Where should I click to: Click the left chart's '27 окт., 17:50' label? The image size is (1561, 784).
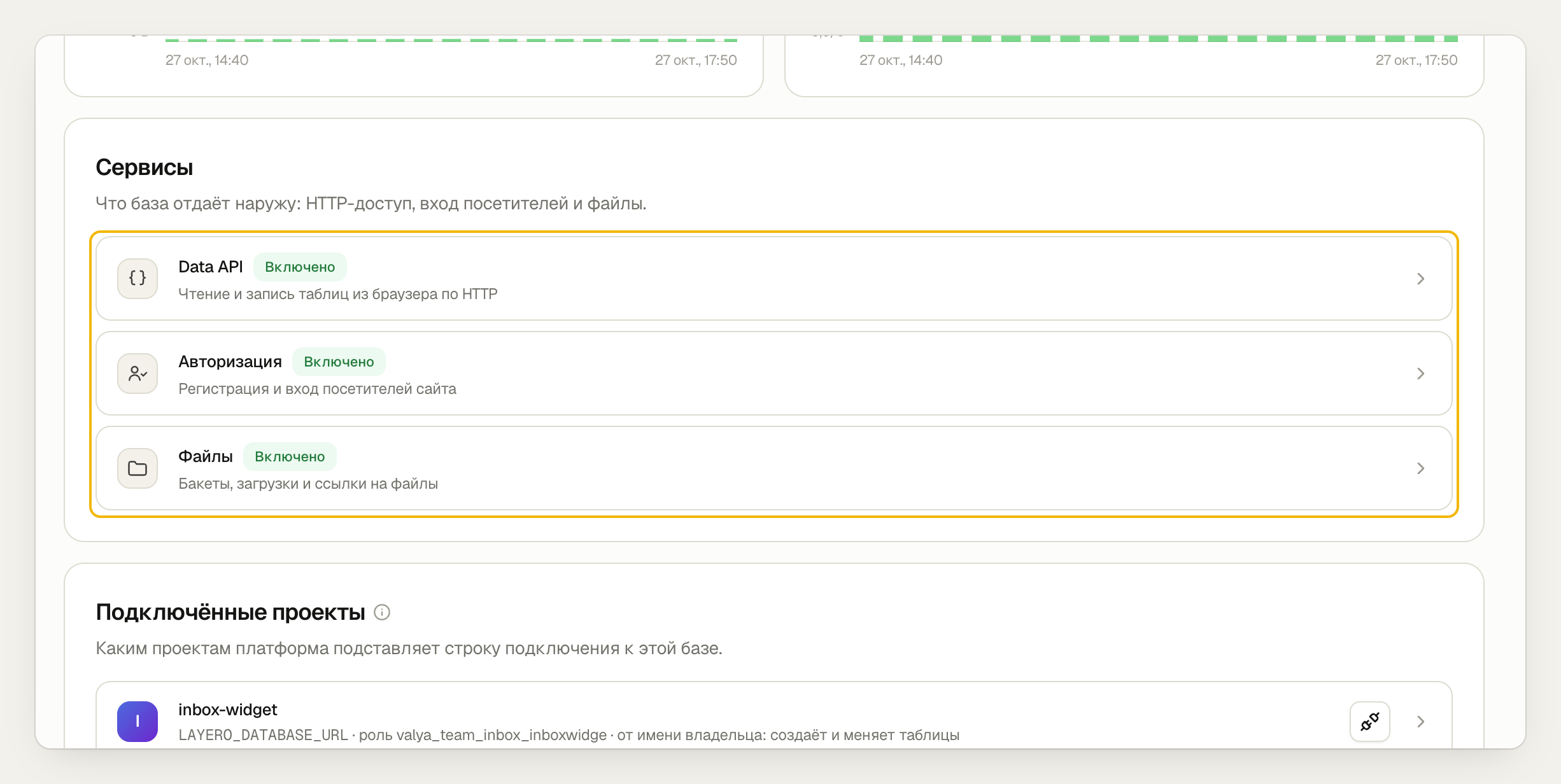coord(696,60)
